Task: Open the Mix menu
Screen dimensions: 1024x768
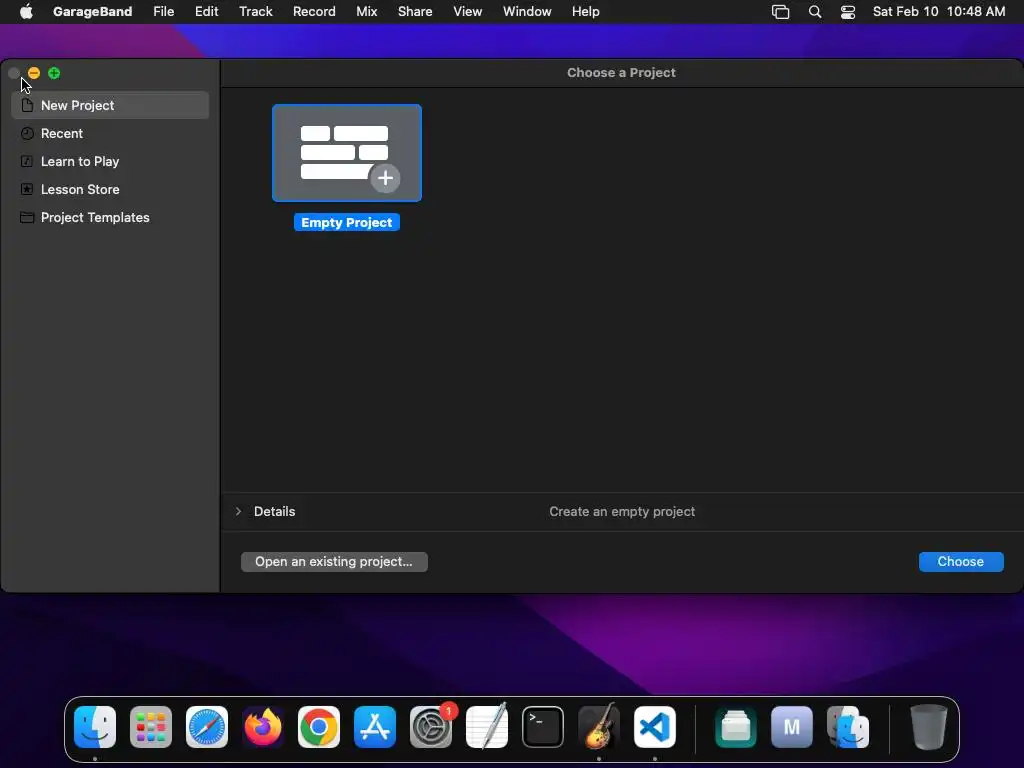Action: pyautogui.click(x=366, y=12)
